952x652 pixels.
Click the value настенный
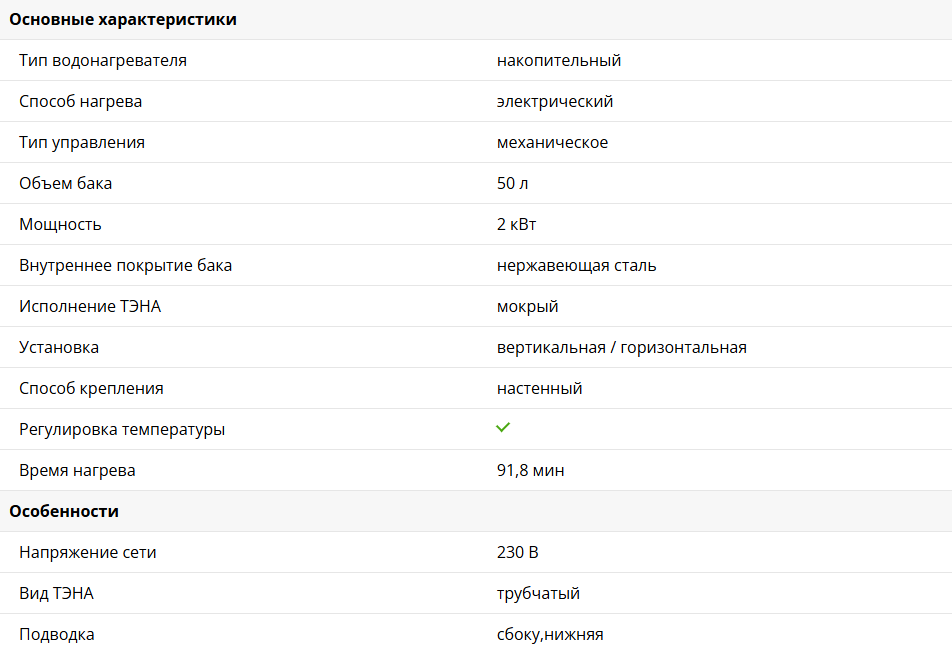[x=539, y=389]
